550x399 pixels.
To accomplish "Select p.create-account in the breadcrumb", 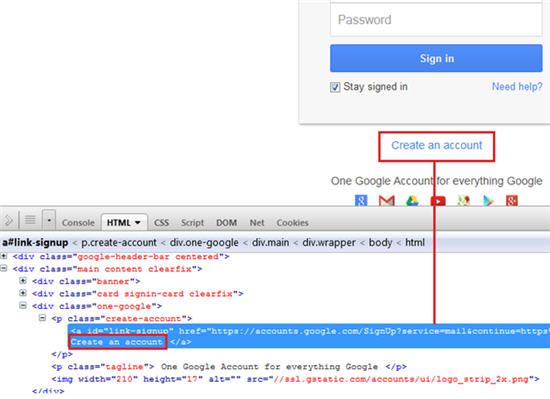I will (x=119, y=243).
